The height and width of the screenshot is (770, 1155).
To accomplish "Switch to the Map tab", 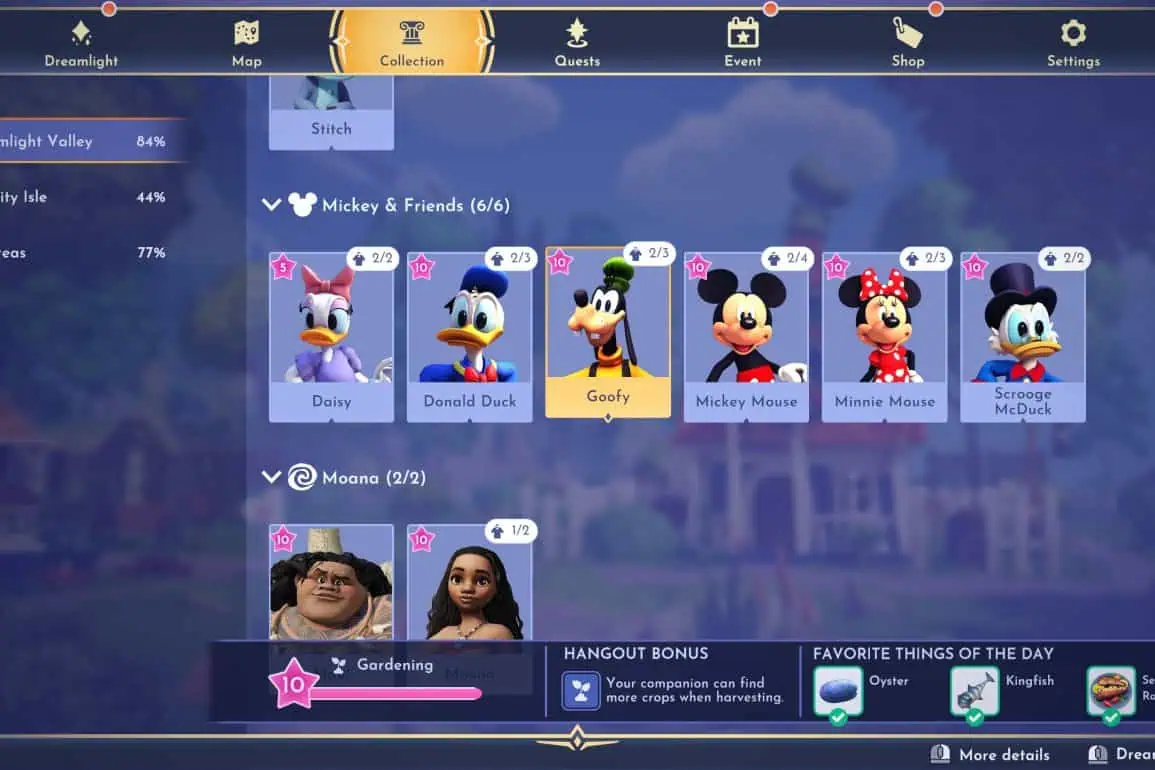I will [x=247, y=44].
